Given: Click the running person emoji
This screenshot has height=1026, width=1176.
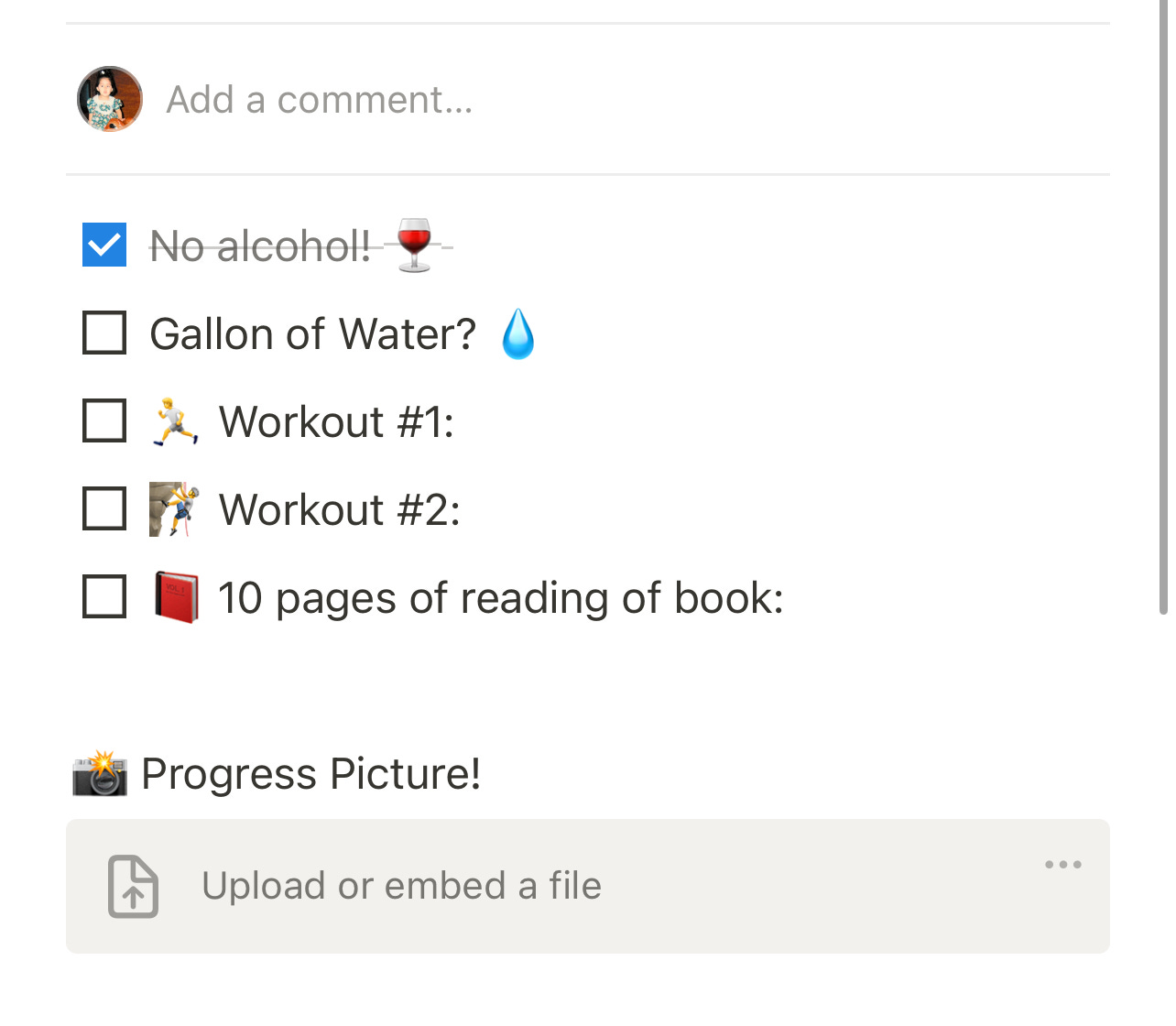Looking at the screenshot, I should click(x=175, y=421).
